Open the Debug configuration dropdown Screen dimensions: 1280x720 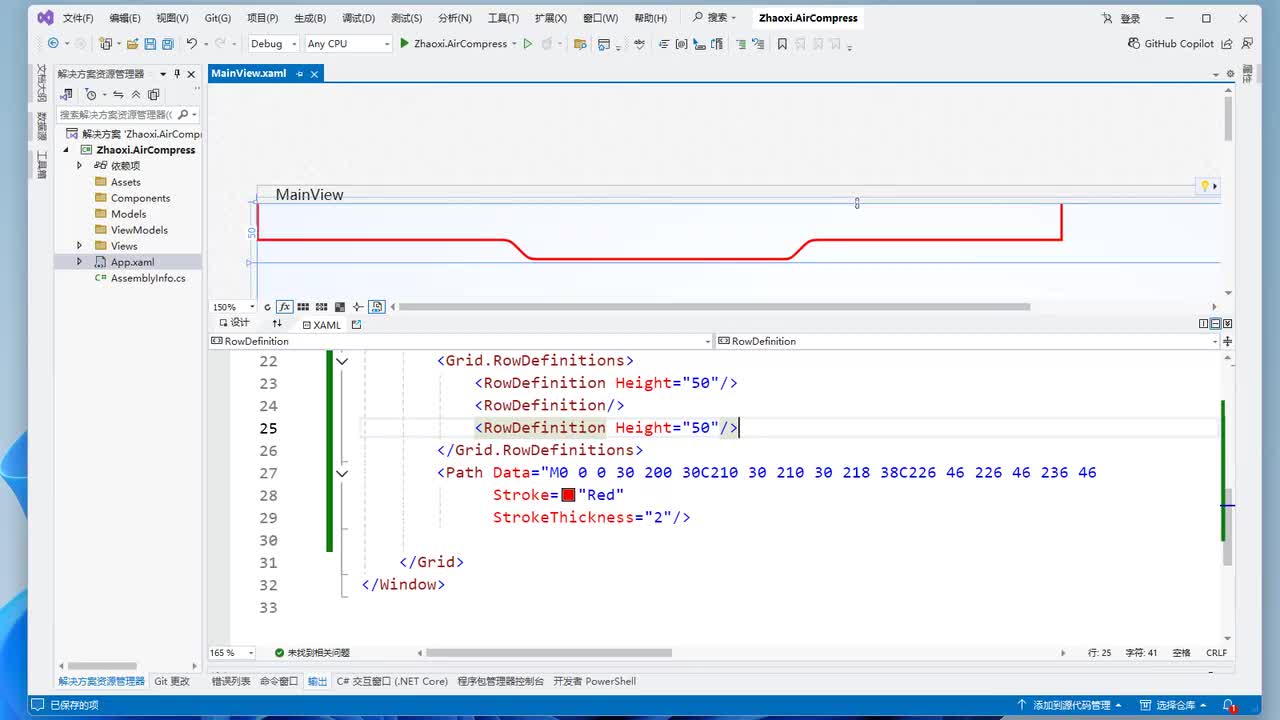[x=273, y=44]
